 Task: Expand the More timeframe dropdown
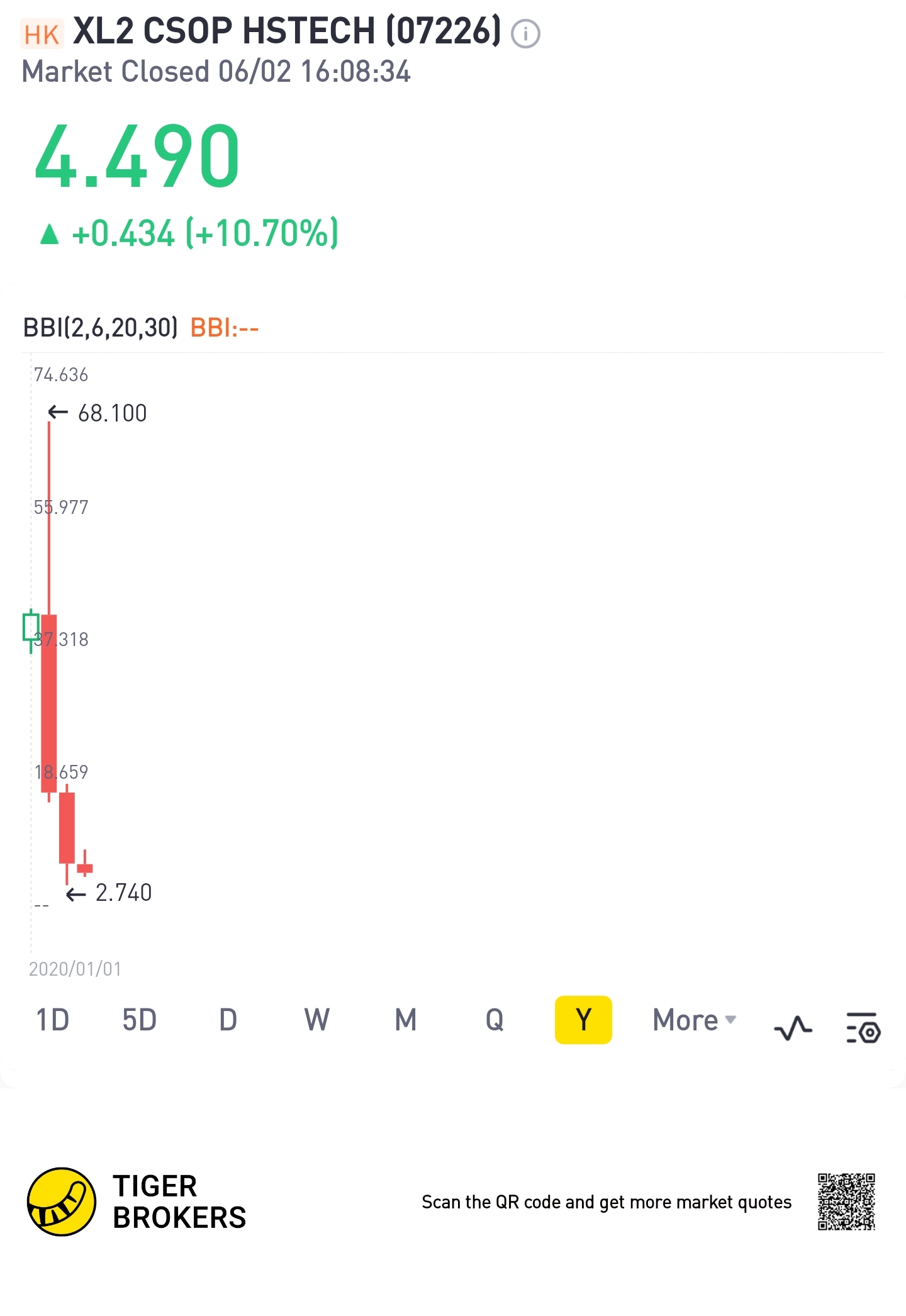click(x=693, y=1020)
